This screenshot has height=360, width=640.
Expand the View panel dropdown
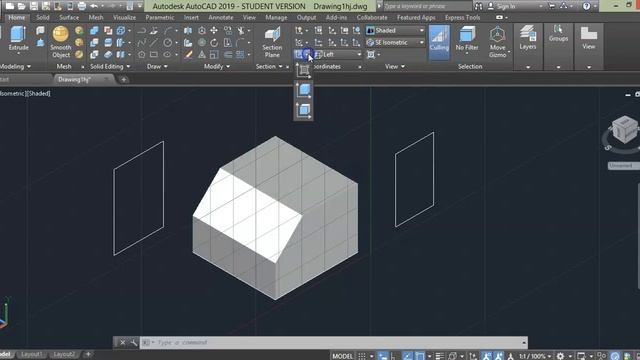[395, 67]
